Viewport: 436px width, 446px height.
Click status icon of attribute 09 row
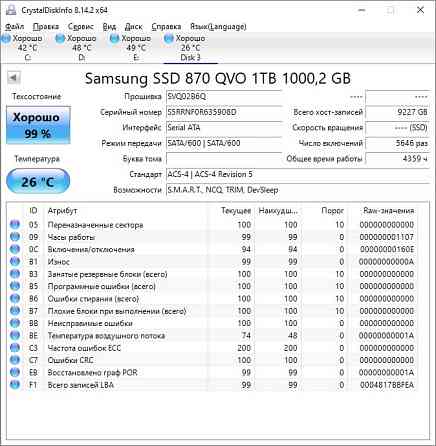pyautogui.click(x=15, y=237)
